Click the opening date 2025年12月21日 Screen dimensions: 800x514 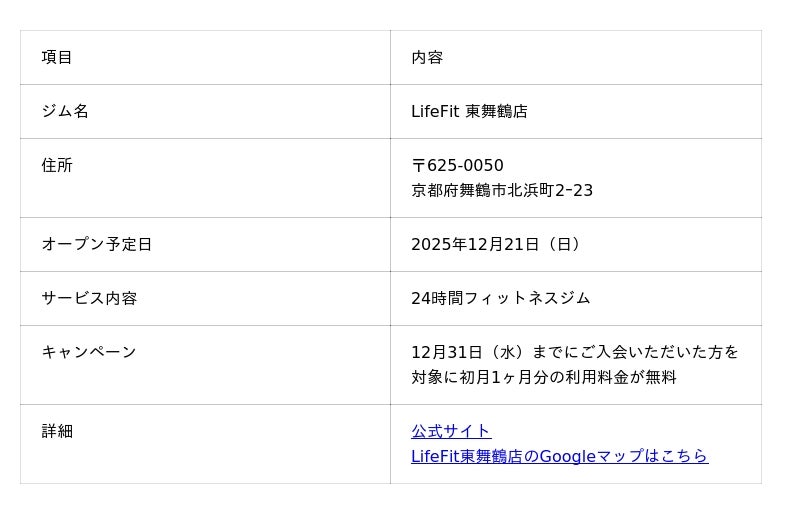[475, 244]
